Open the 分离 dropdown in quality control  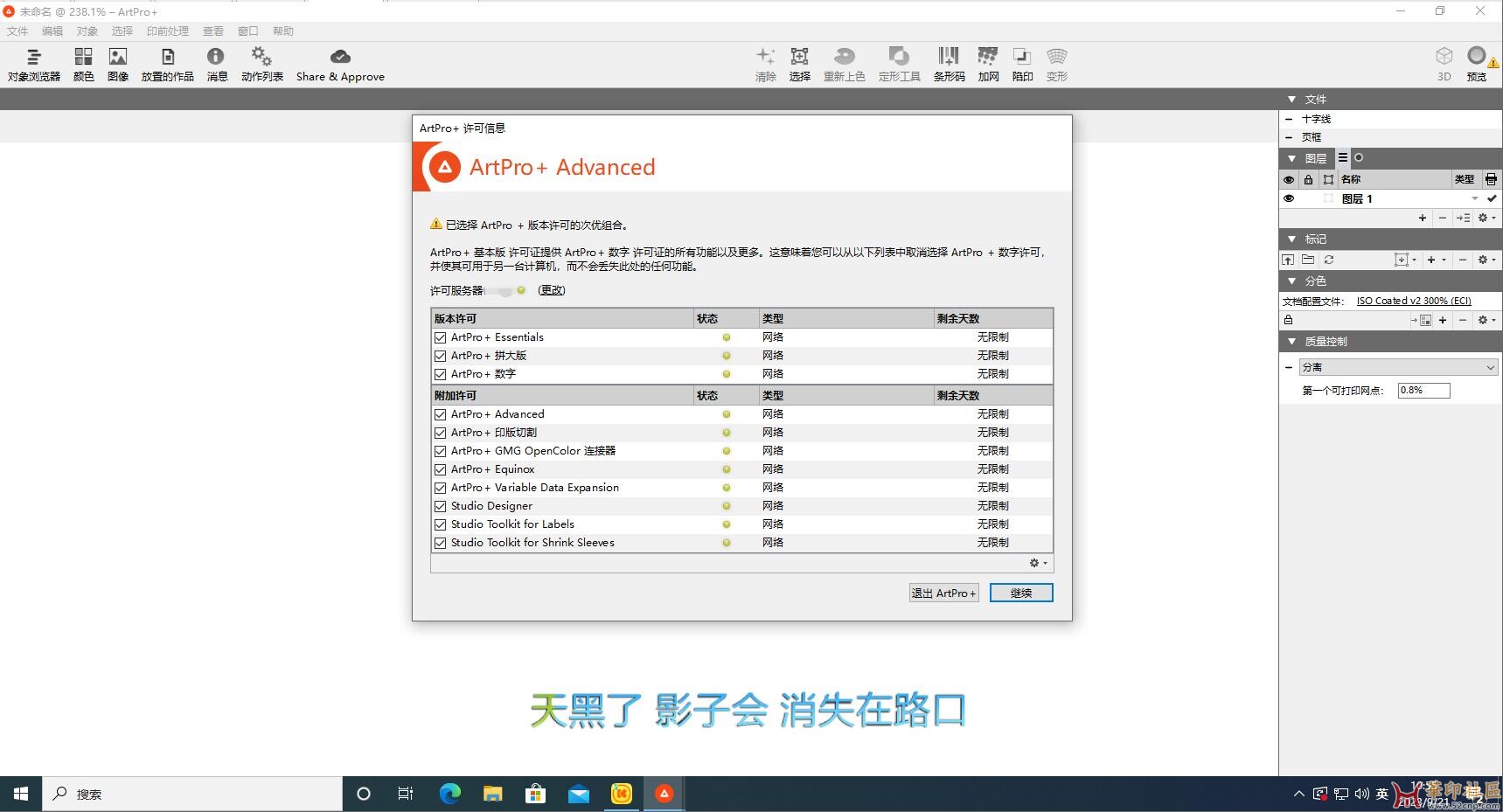[x=1399, y=367]
